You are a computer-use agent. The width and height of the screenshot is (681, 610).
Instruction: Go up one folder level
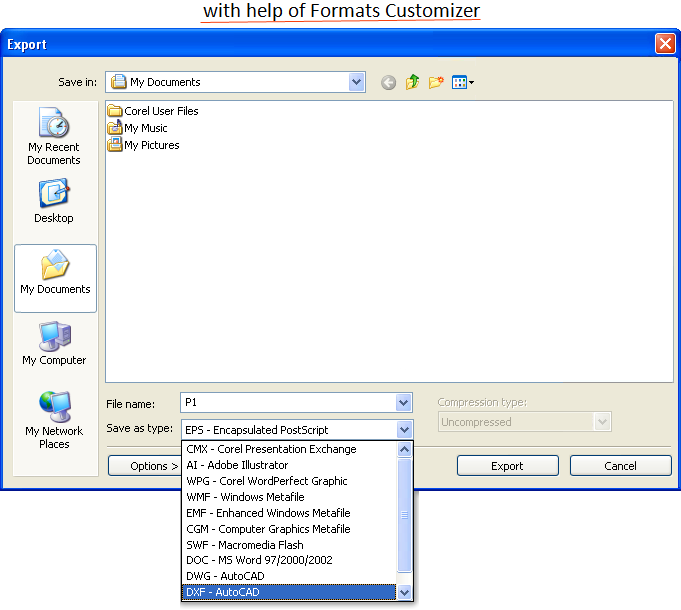pyautogui.click(x=412, y=83)
